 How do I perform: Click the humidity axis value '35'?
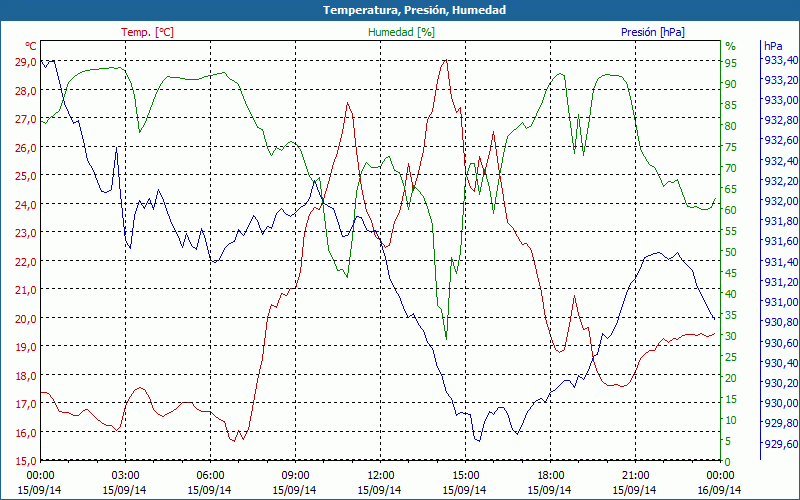point(731,315)
